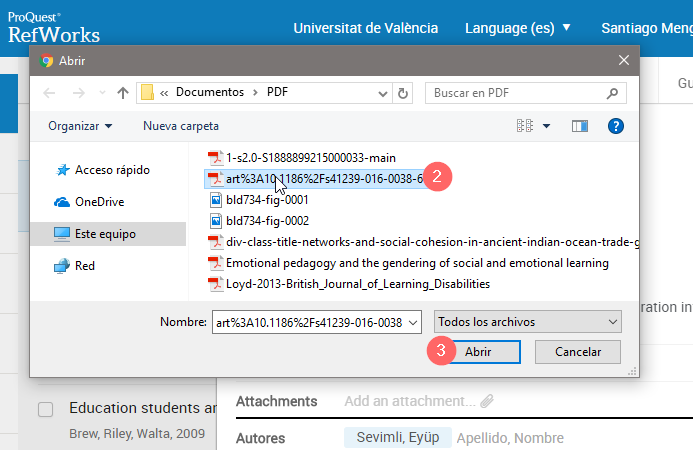Open the Todos los archivos file type dropdown

click(529, 322)
